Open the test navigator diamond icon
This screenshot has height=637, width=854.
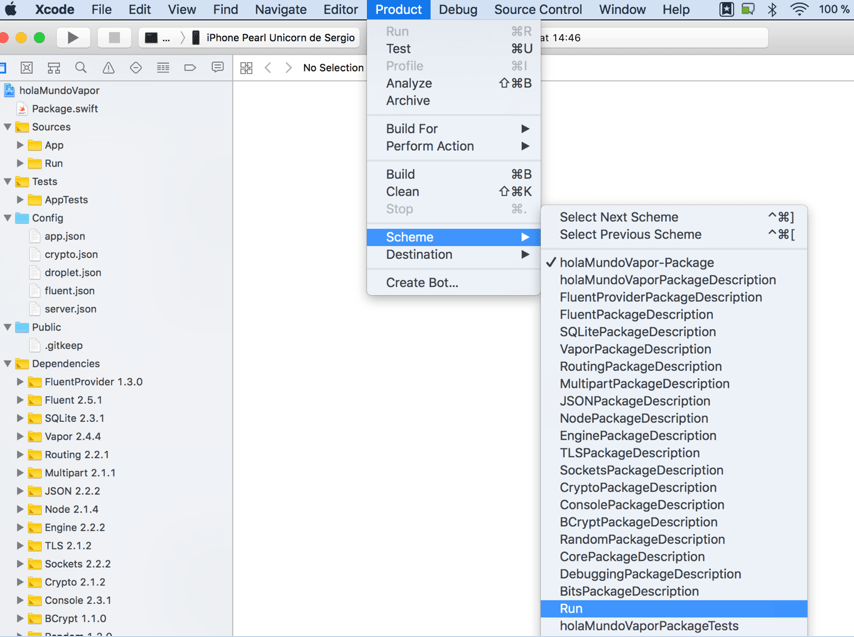[x=136, y=68]
